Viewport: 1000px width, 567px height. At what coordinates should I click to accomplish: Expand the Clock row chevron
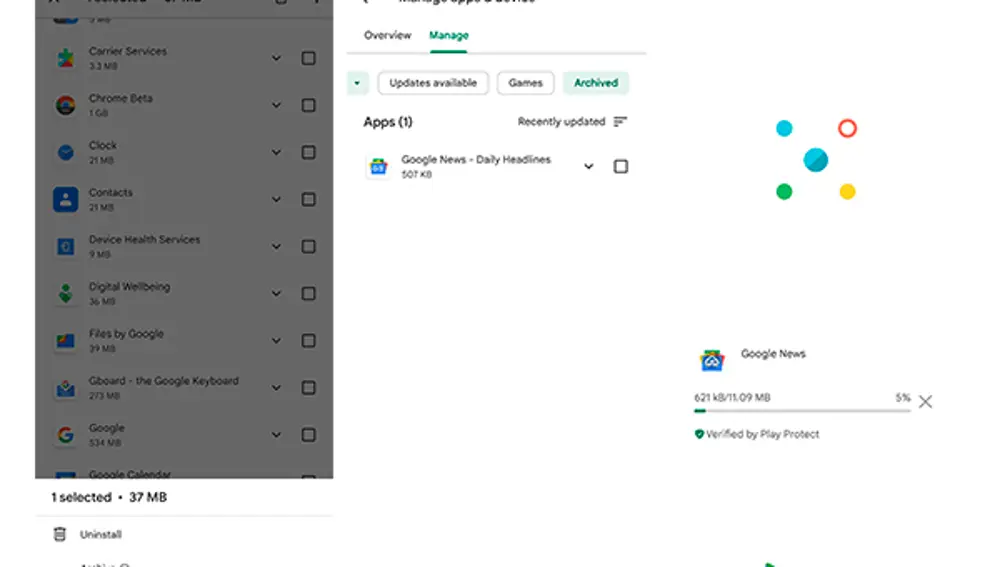click(276, 152)
